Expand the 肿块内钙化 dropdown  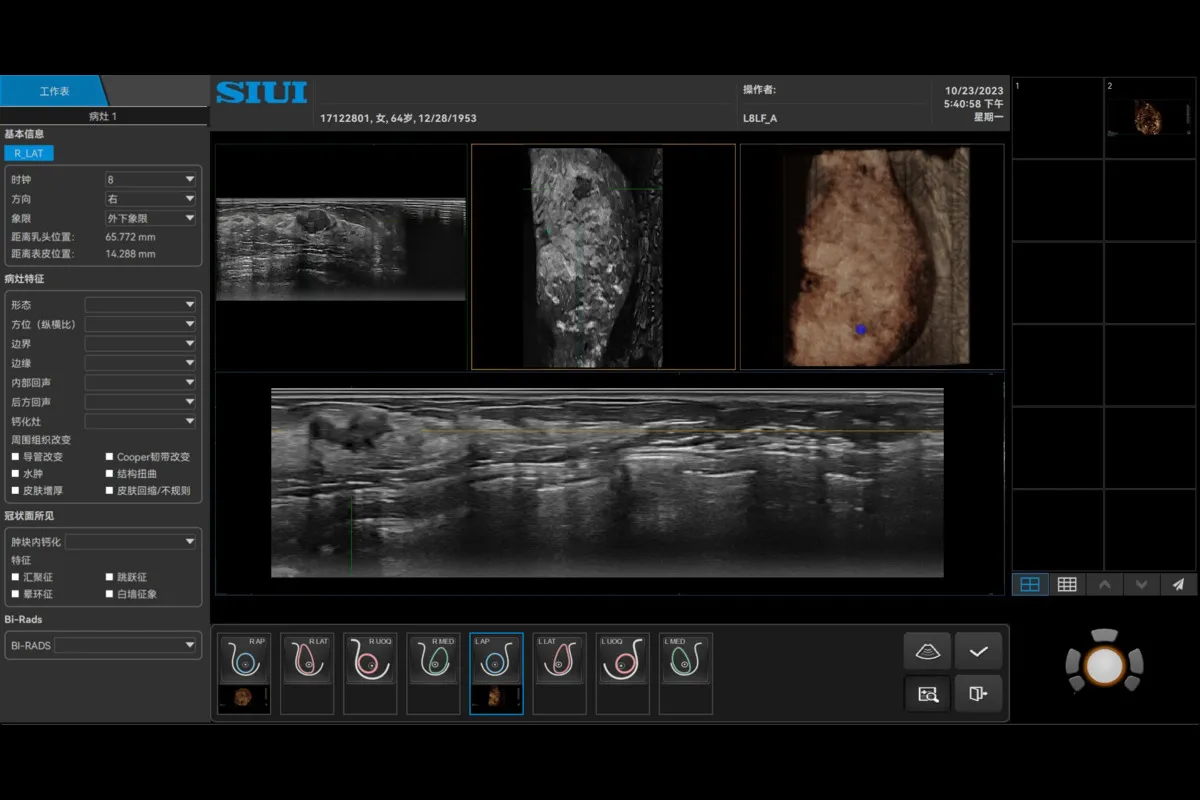click(x=131, y=542)
